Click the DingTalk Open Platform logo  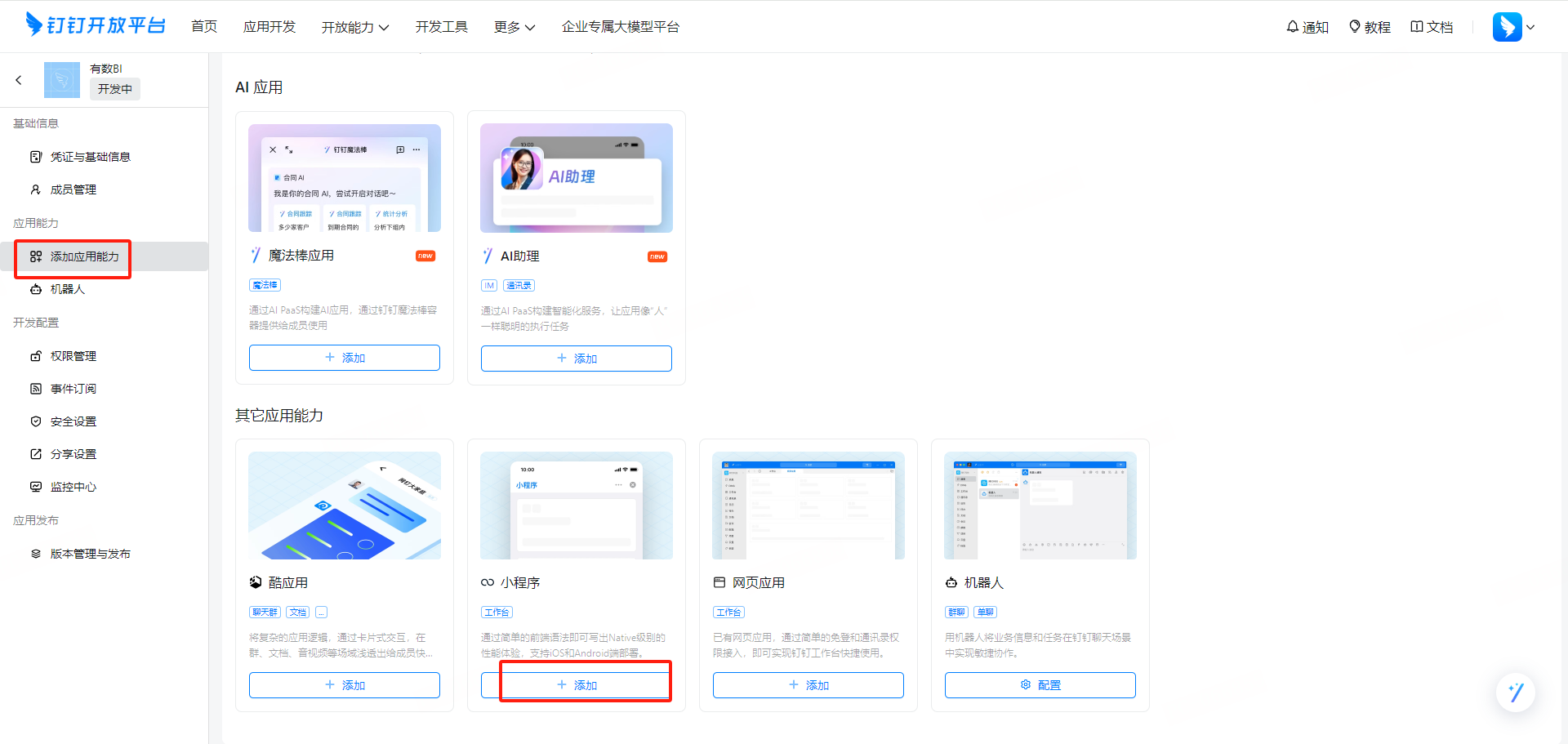(96, 25)
